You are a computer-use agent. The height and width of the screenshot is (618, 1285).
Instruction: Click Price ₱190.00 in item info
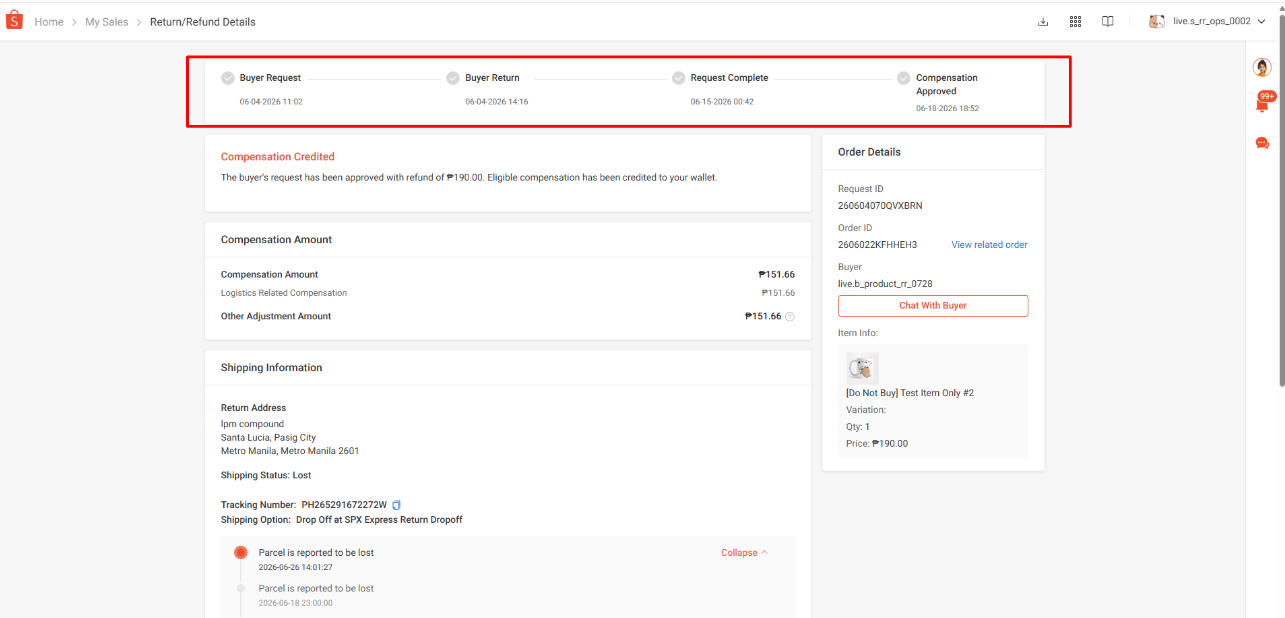click(x=877, y=444)
